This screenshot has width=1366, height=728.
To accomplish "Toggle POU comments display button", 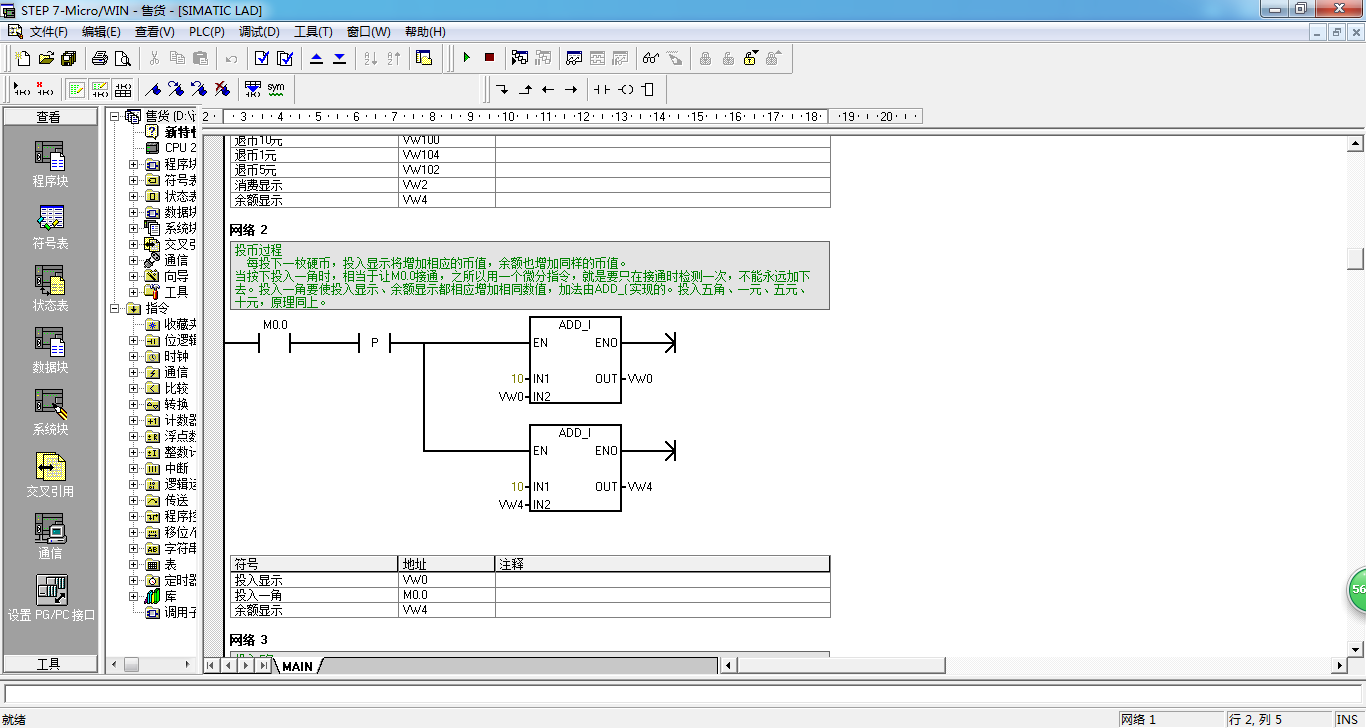I will point(76,89).
